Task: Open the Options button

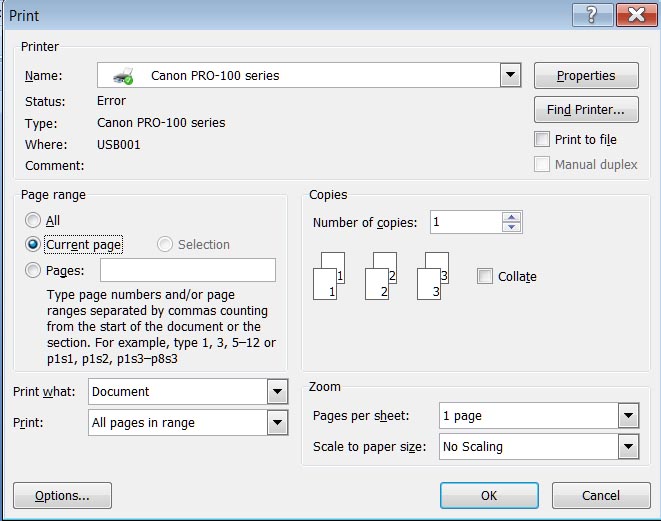Action: point(62,495)
